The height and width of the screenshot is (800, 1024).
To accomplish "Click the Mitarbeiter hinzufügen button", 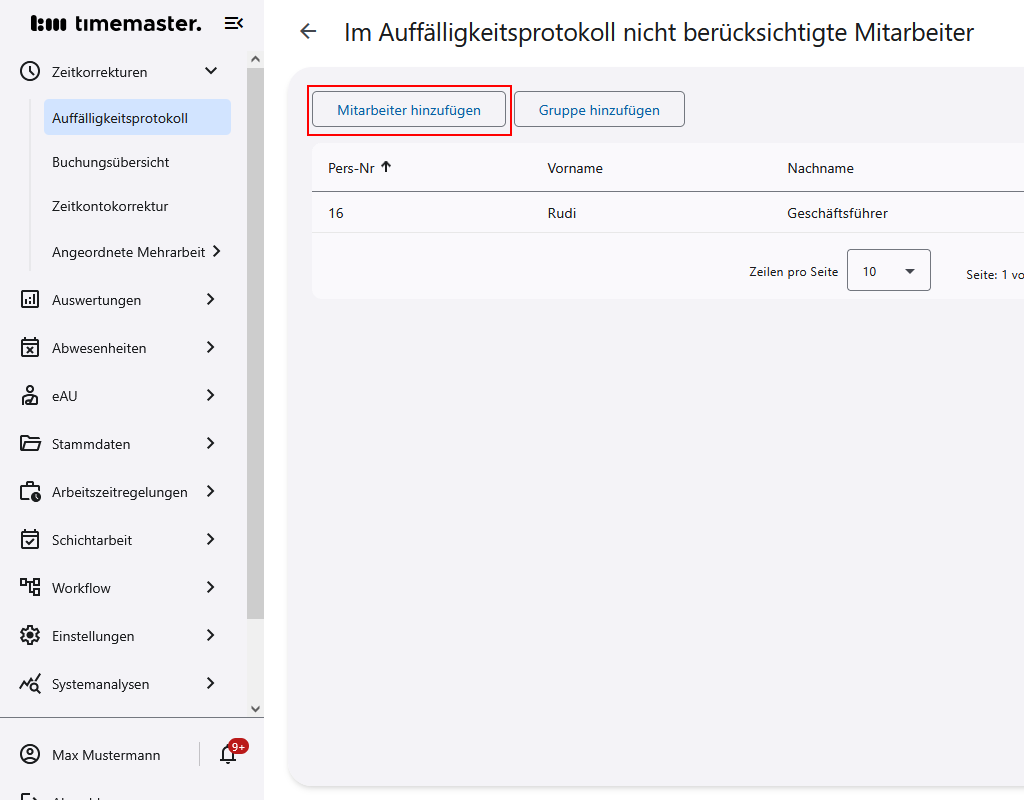I will [408, 109].
